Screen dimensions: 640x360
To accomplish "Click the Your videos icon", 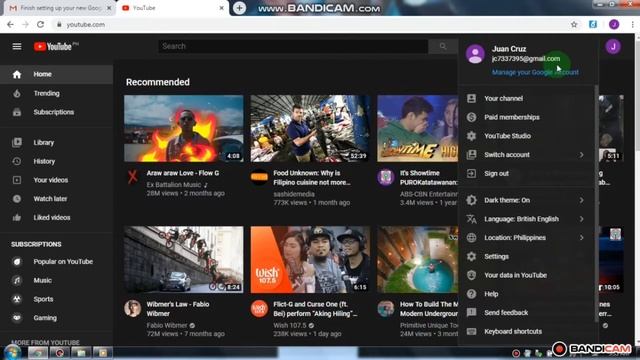I will (x=17, y=180).
